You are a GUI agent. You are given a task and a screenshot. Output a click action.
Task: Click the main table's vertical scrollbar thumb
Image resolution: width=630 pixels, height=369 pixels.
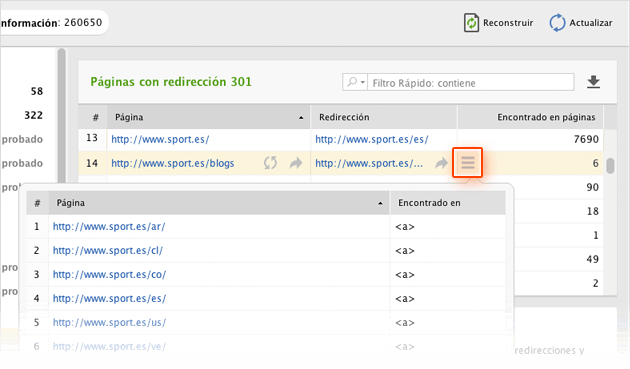pos(610,166)
